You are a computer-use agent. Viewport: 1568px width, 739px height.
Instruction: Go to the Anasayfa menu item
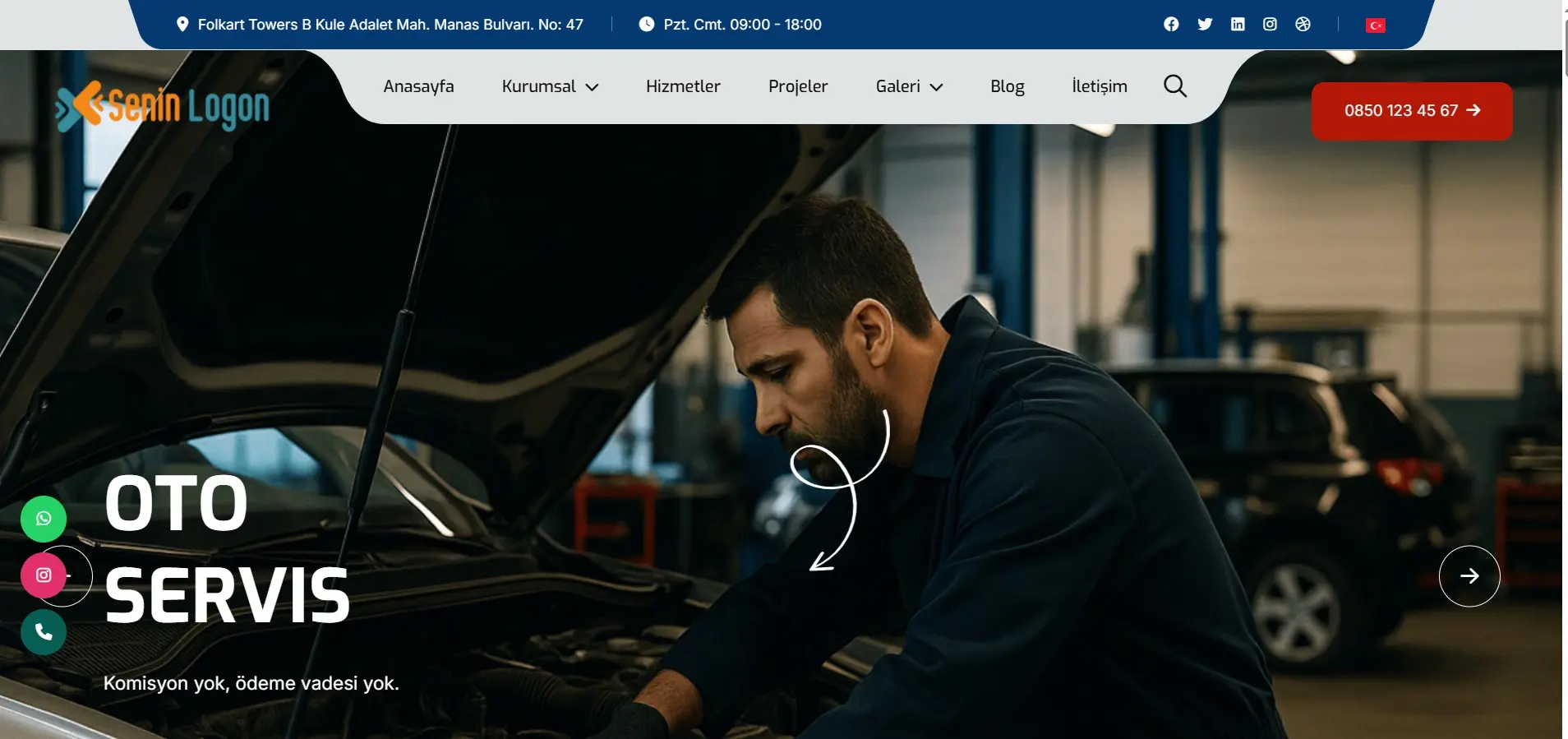(x=418, y=86)
